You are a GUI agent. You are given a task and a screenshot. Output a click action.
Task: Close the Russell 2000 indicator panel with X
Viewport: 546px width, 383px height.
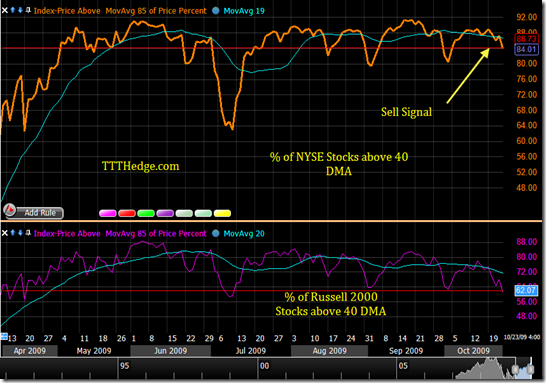pyautogui.click(x=5, y=233)
